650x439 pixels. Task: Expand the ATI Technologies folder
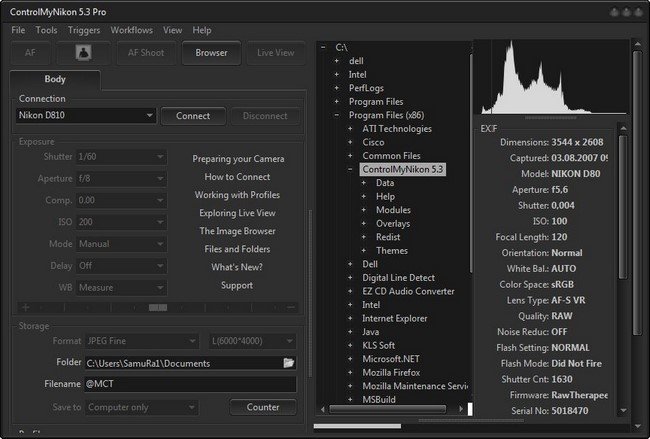[350, 129]
